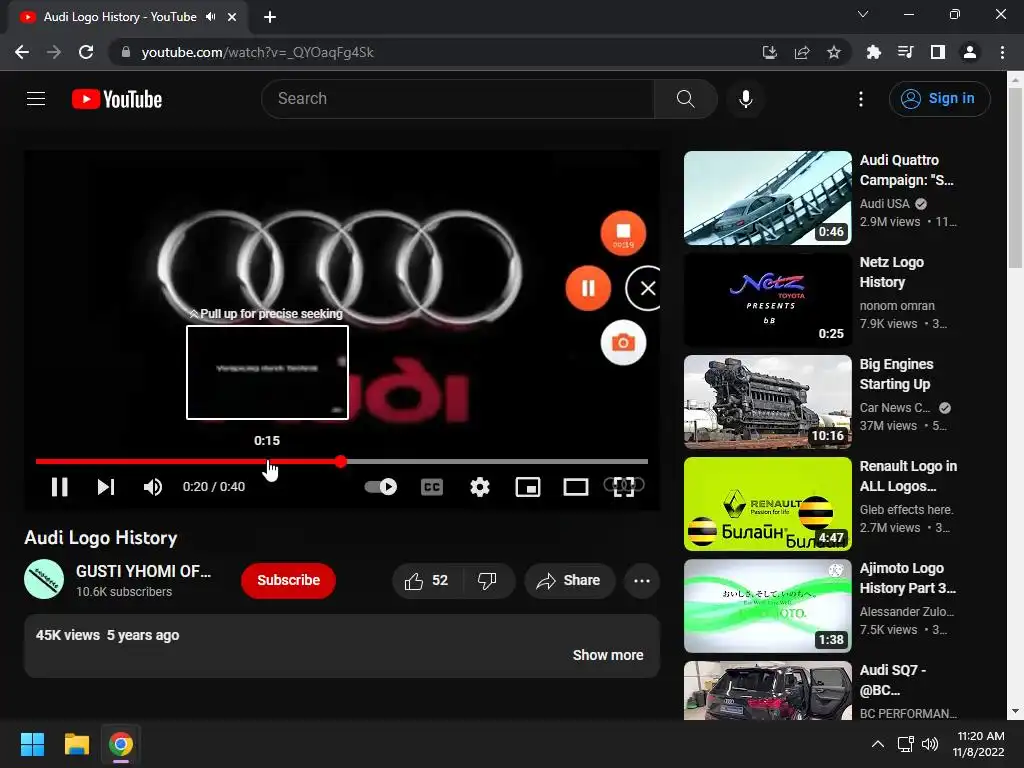Focus the YouTube Search field
The width and height of the screenshot is (1024, 768).
[458, 99]
